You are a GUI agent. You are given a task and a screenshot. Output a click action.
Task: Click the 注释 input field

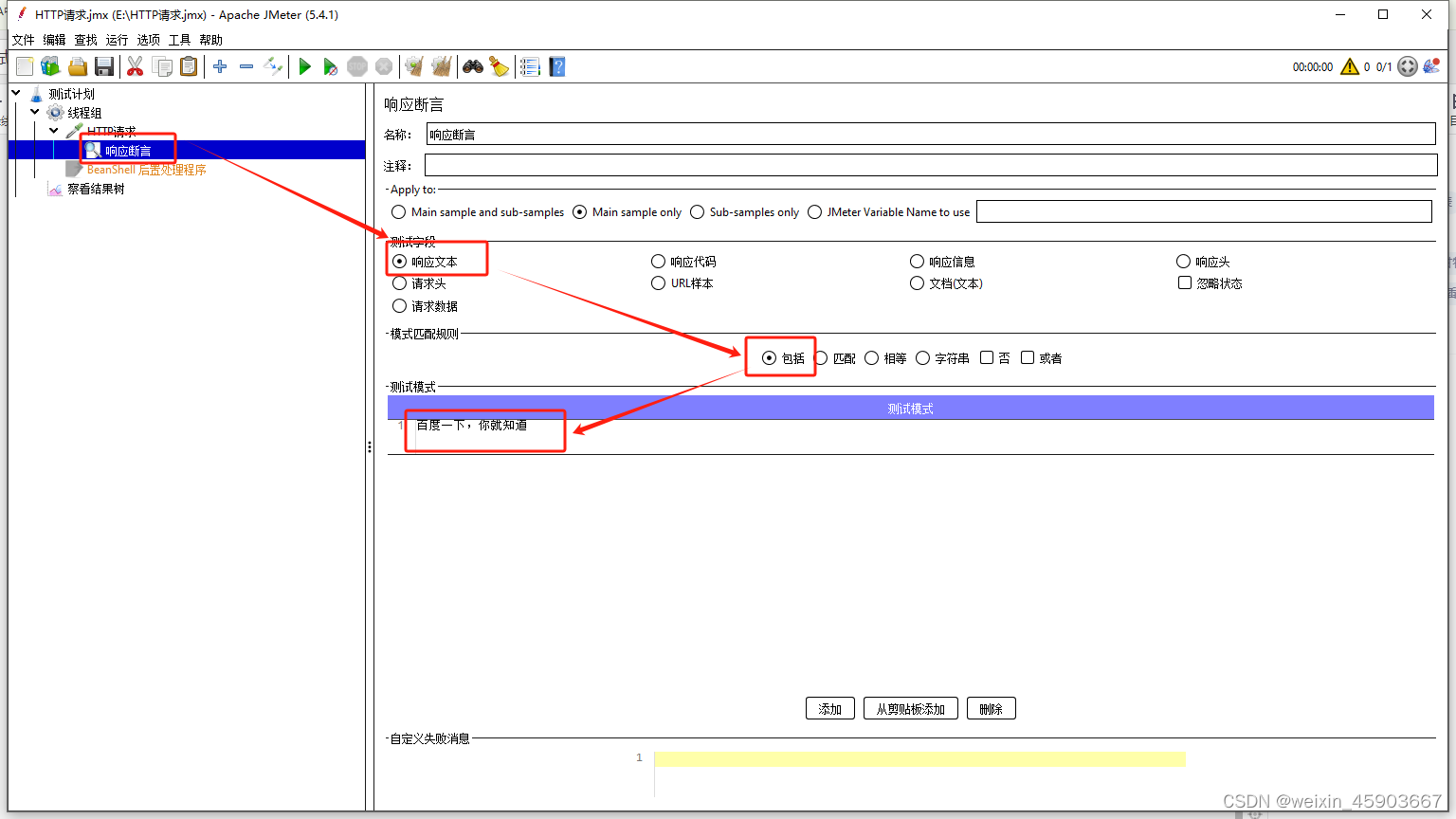pos(931,165)
